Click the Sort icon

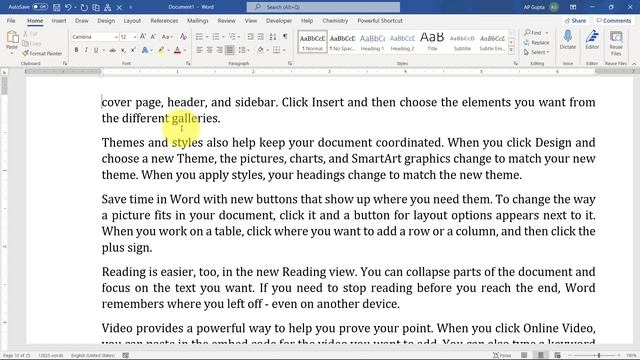[x=273, y=37]
